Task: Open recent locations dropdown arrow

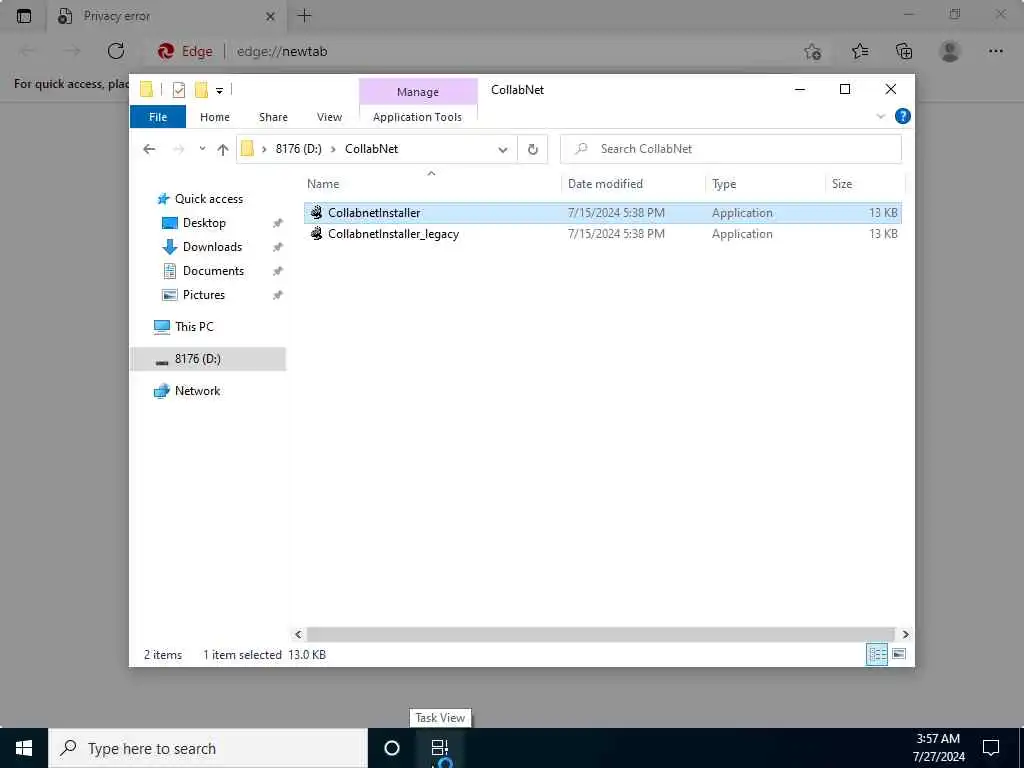Action: click(202, 149)
